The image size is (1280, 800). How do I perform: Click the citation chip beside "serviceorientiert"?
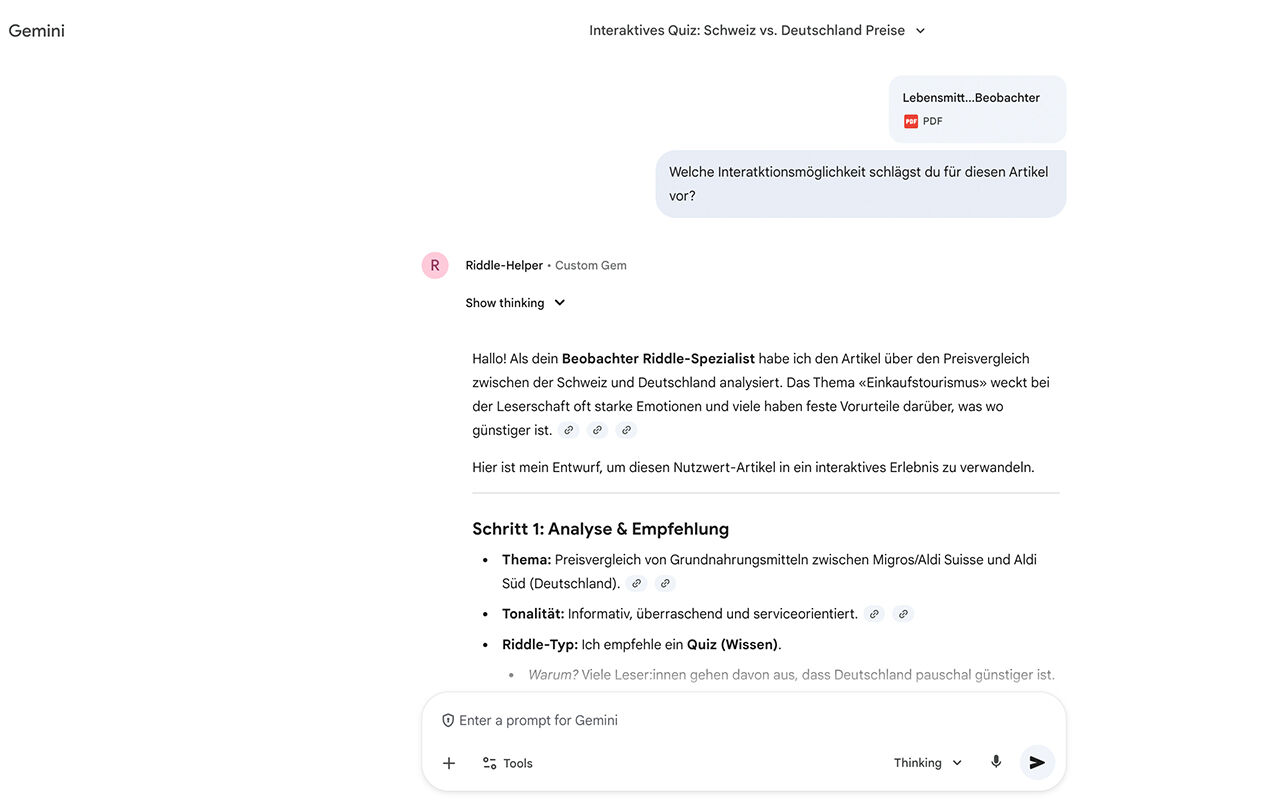click(874, 613)
